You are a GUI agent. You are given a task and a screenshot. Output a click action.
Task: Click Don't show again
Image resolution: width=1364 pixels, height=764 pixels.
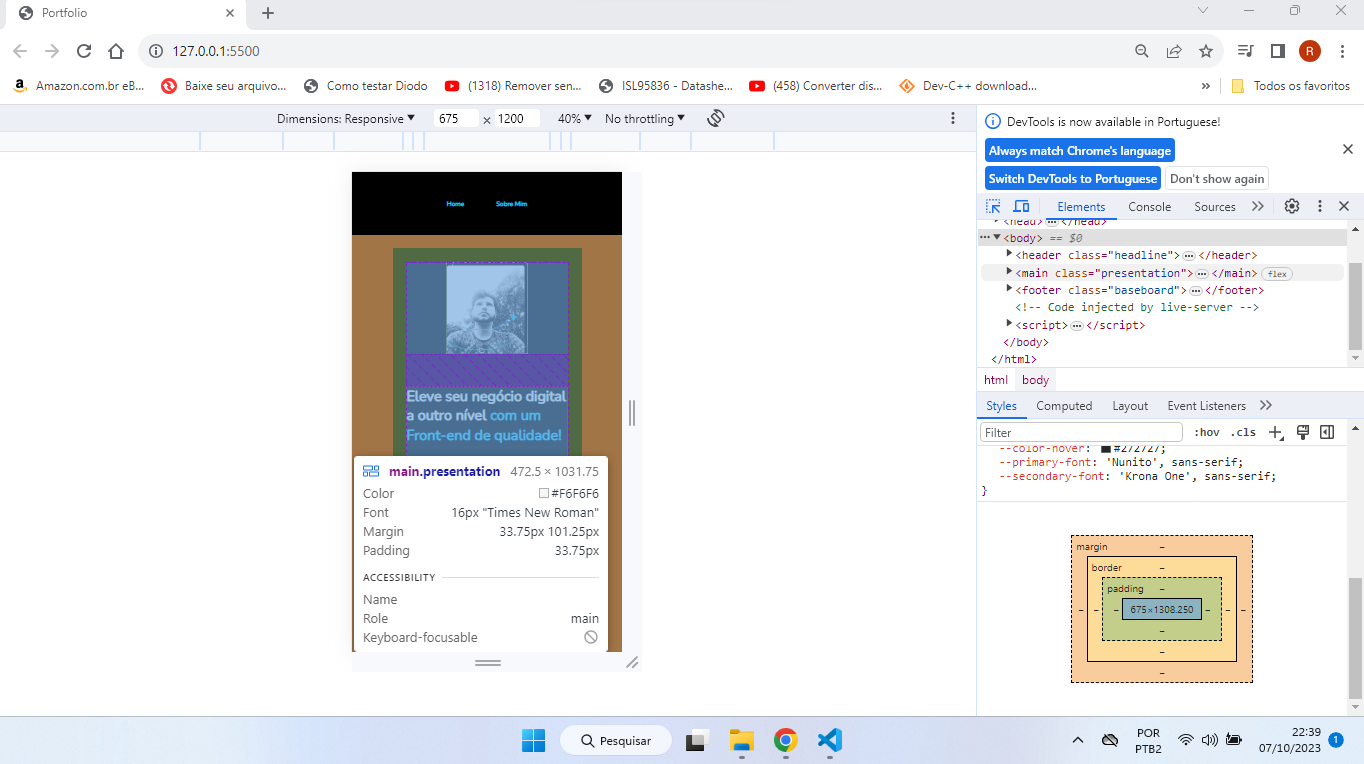(1217, 179)
